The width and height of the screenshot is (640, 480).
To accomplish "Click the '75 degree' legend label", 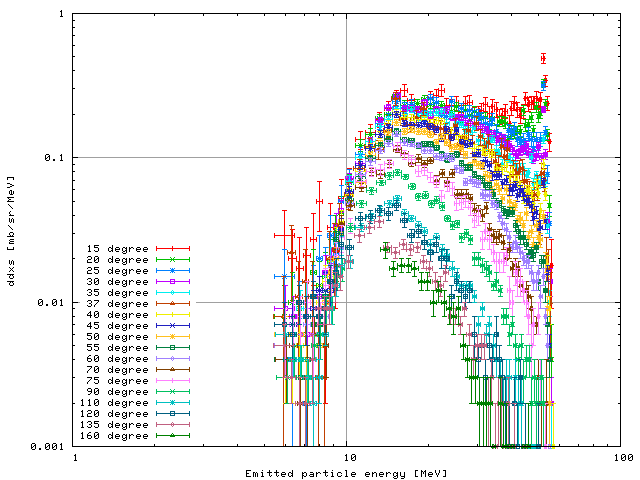I will (117, 381).
